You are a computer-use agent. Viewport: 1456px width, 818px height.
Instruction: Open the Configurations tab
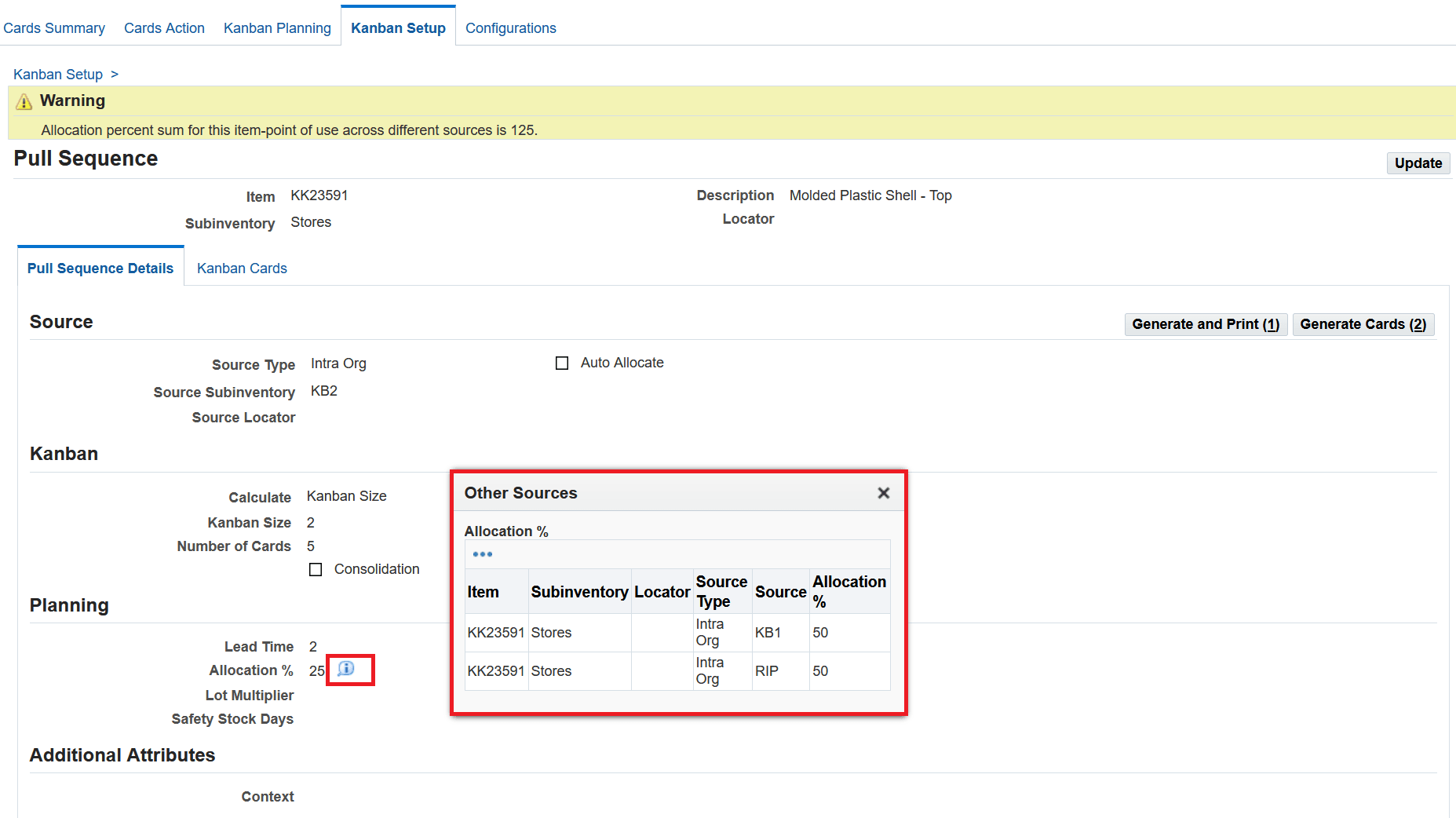(510, 27)
